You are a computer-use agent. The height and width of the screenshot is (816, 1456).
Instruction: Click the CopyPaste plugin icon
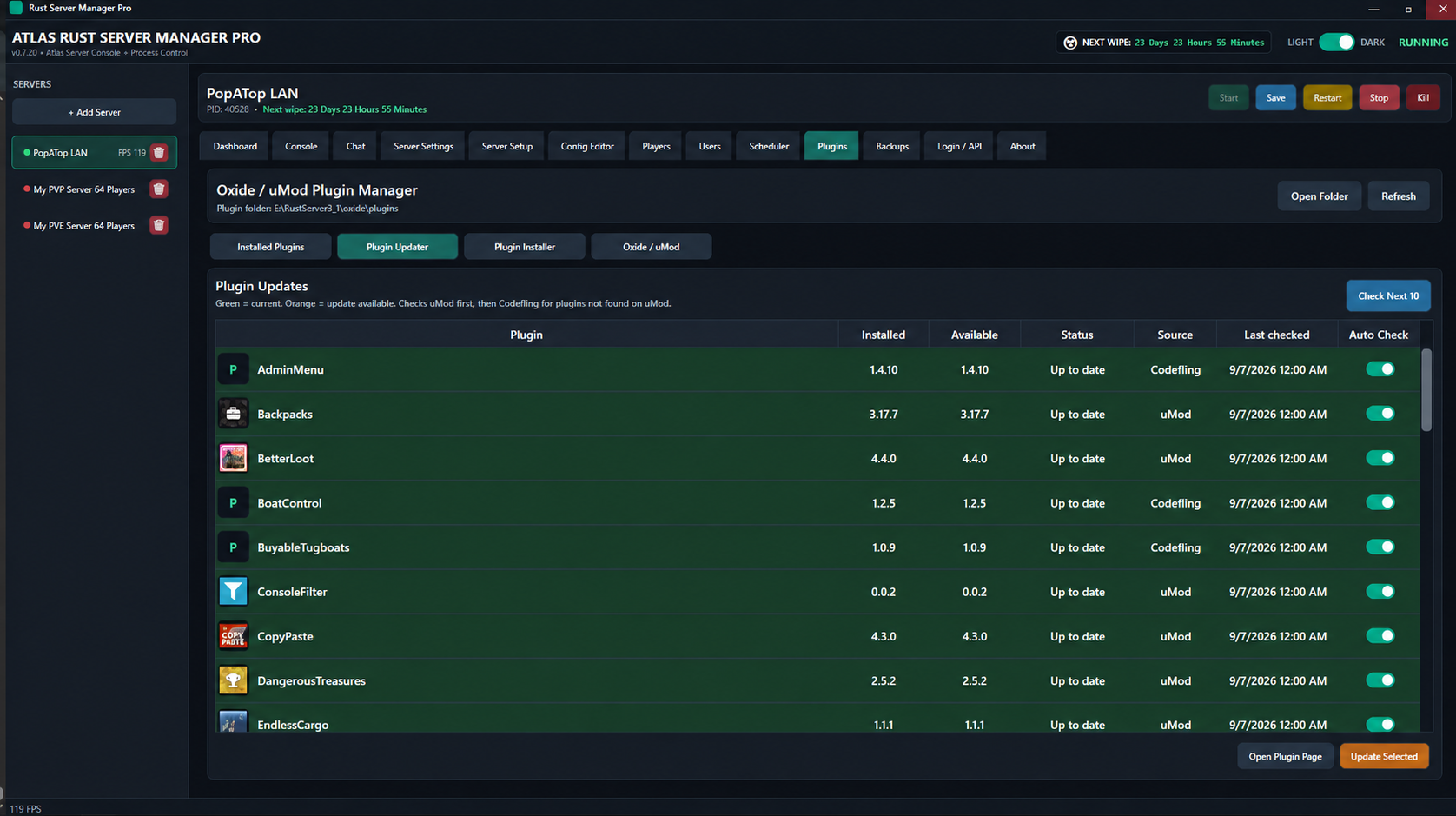point(233,636)
